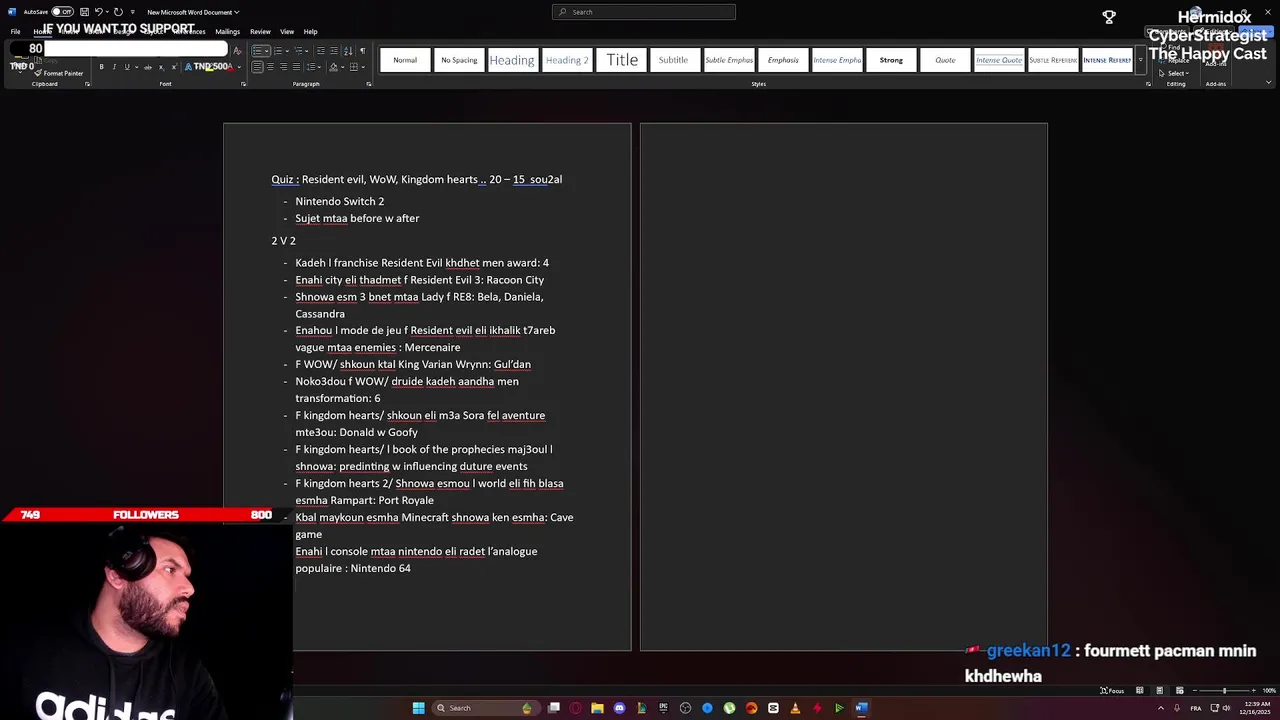This screenshot has height=720, width=1280.
Task: Open the Help tab
Action: coord(310,32)
